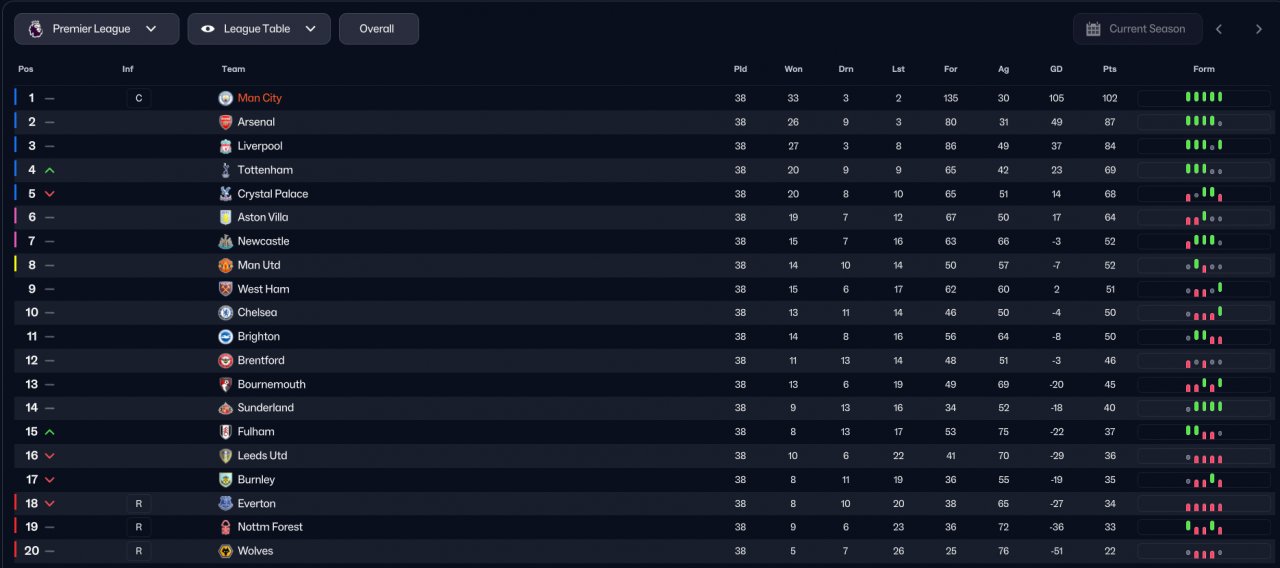1280x568 pixels.
Task: Click Man City's form indicator bars
Action: pos(1204,98)
